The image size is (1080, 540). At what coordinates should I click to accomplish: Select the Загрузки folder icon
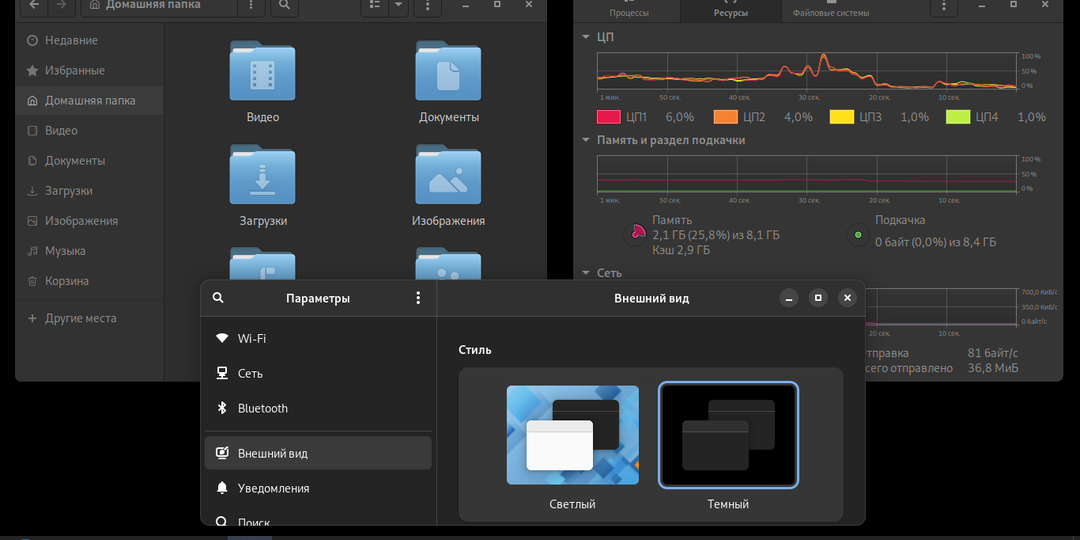262,174
